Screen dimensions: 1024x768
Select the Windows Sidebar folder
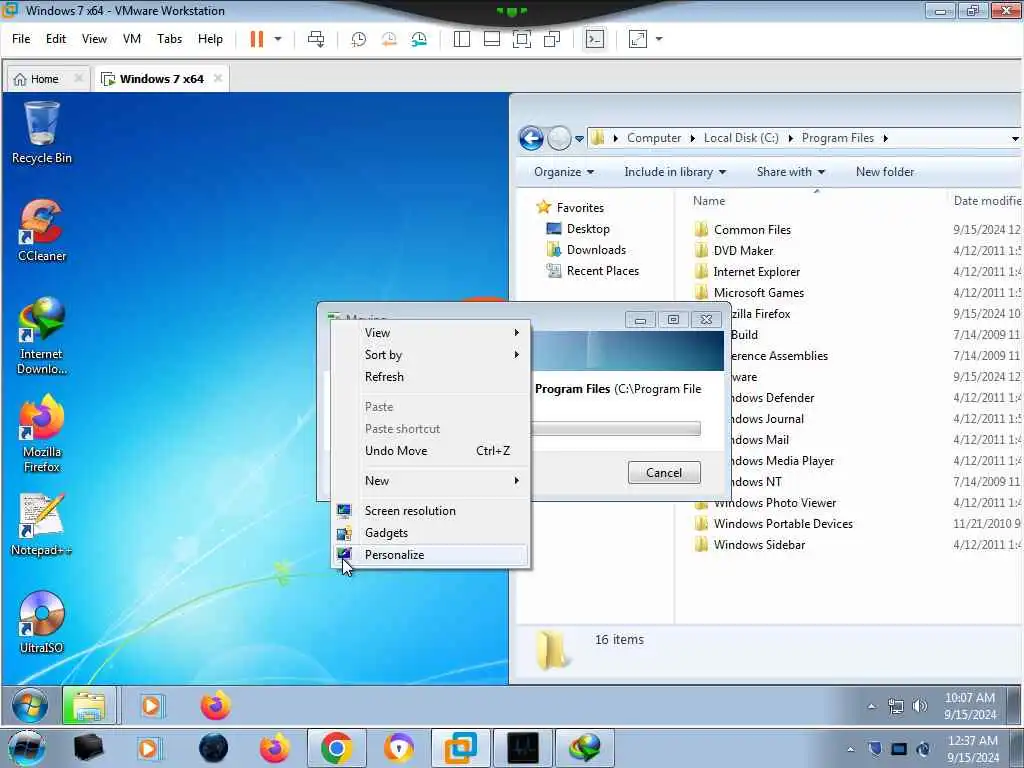[759, 544]
